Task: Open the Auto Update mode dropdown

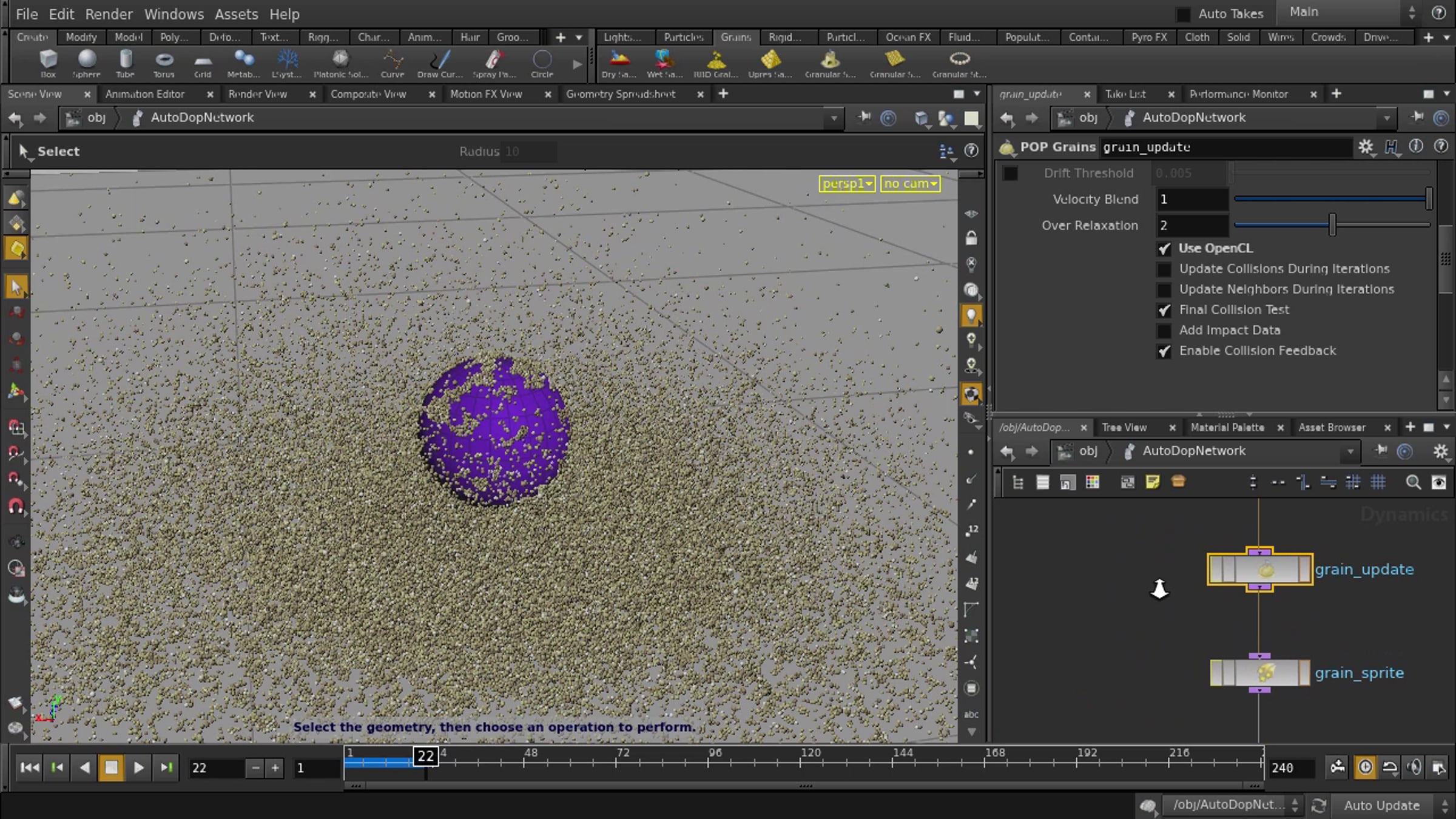Action: [x=1390, y=806]
